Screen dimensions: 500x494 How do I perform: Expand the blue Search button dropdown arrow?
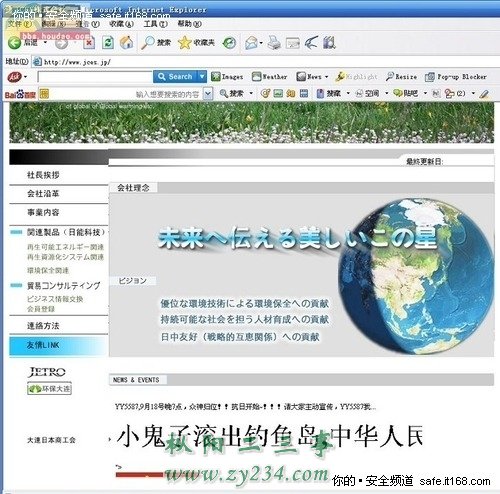tap(202, 77)
